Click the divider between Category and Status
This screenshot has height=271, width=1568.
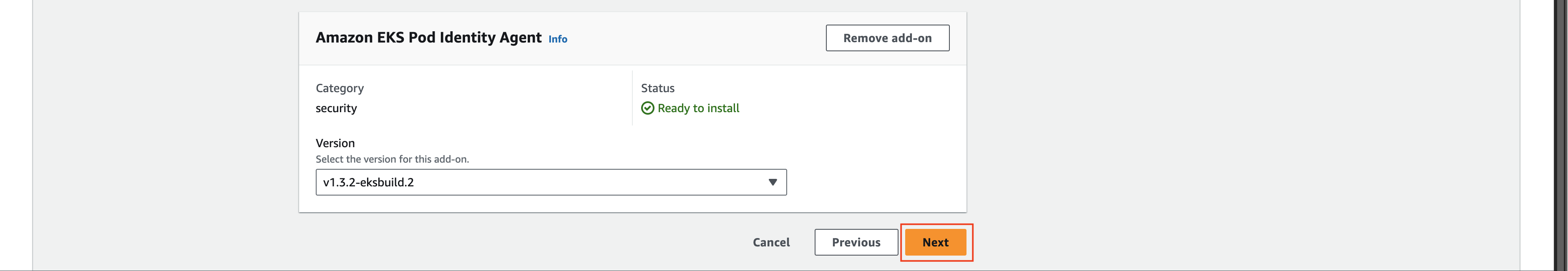coord(632,98)
